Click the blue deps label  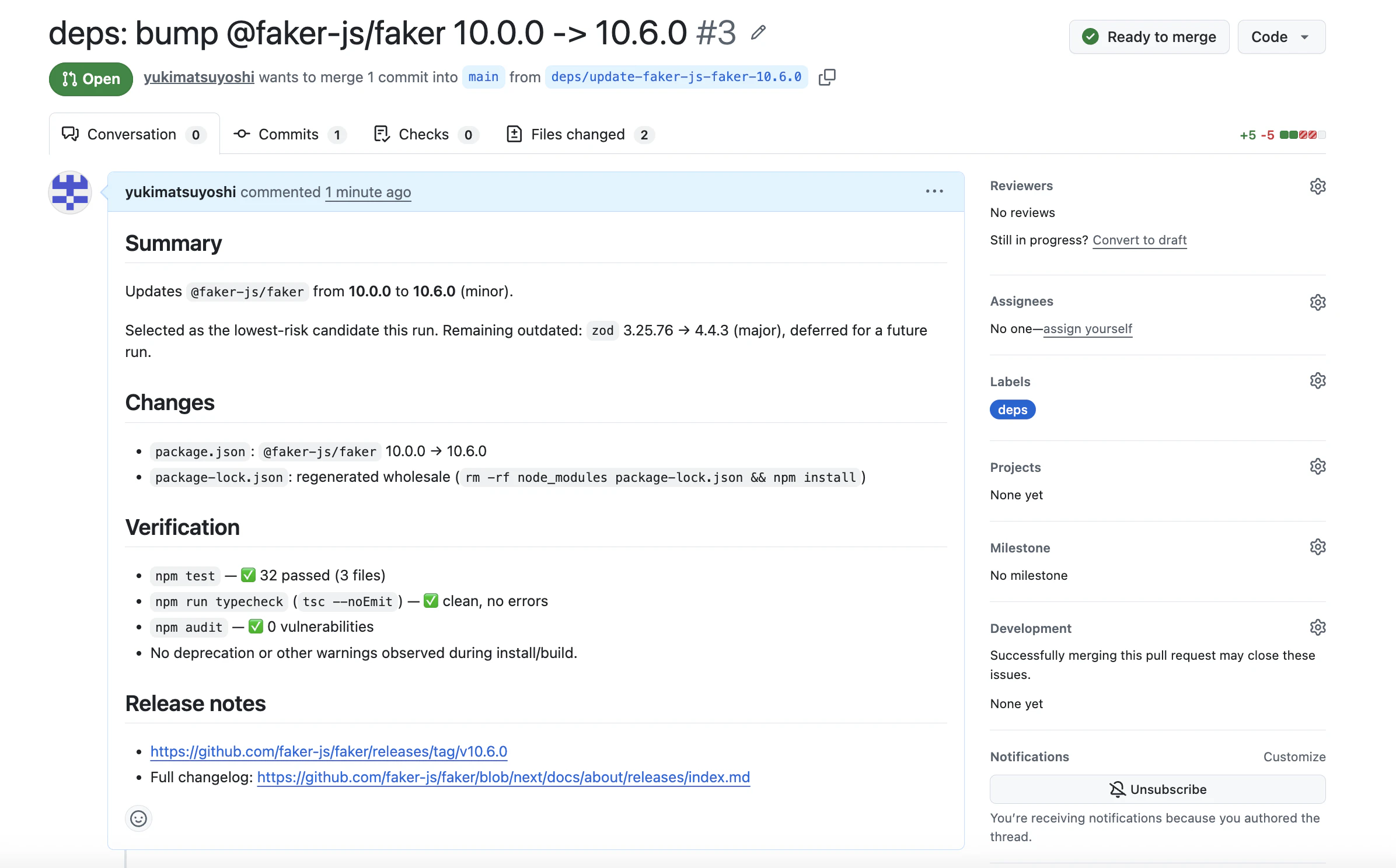pyautogui.click(x=1013, y=410)
